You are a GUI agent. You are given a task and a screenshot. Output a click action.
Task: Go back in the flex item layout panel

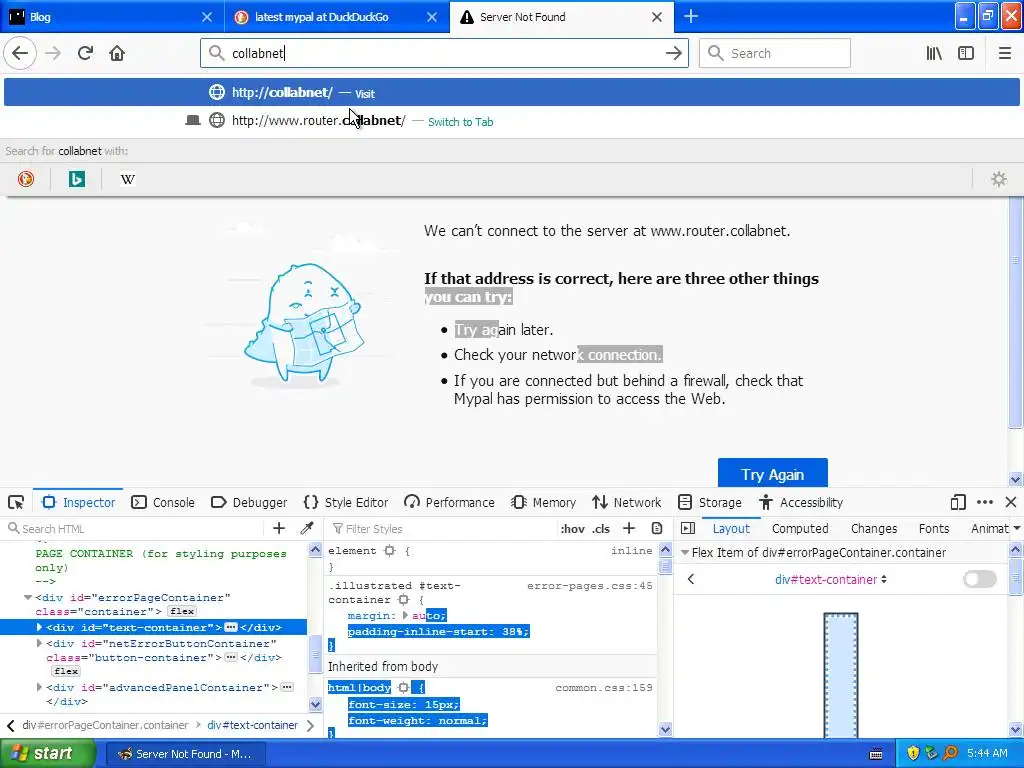click(x=691, y=579)
